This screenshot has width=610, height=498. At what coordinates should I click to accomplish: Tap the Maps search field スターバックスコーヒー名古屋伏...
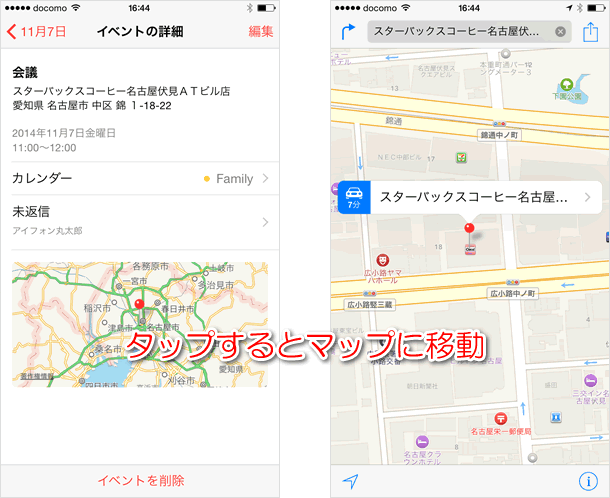(x=469, y=32)
